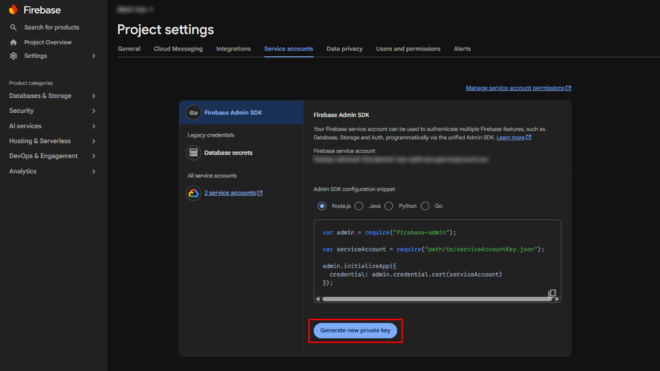The image size is (660, 371).
Task: Click the Project Overview home icon
Action: 13,42
